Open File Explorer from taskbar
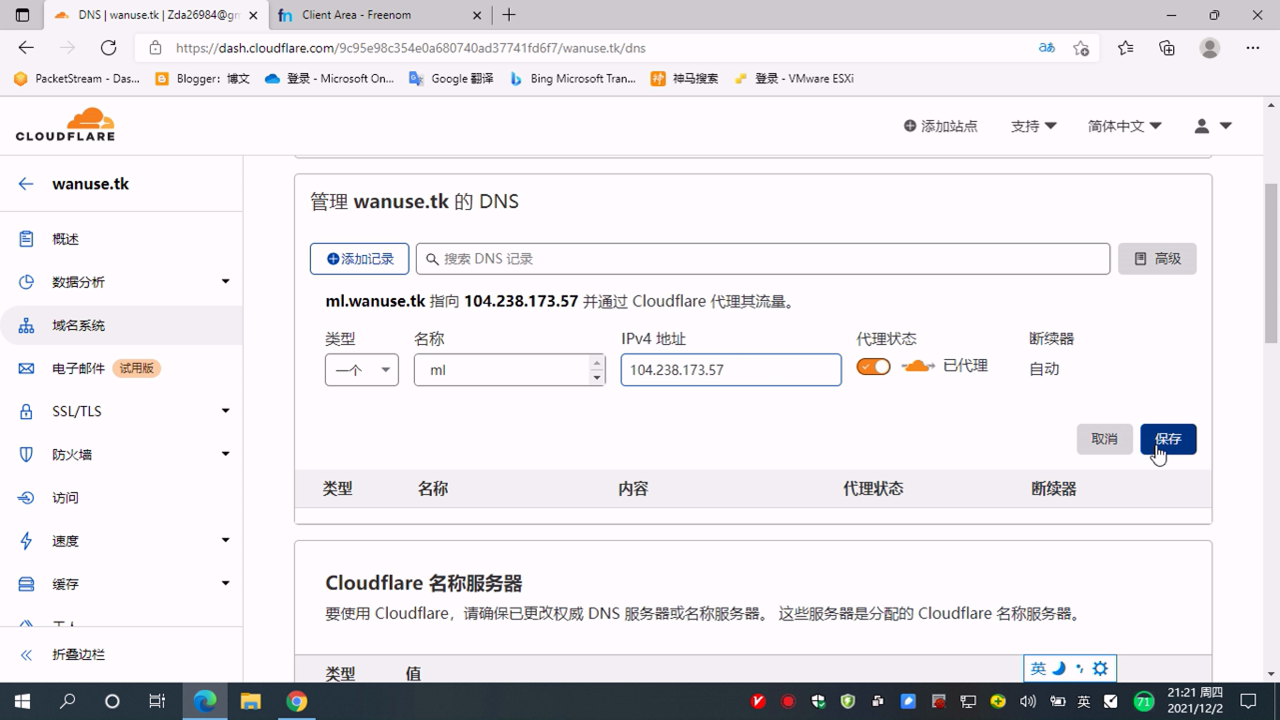 [x=250, y=701]
